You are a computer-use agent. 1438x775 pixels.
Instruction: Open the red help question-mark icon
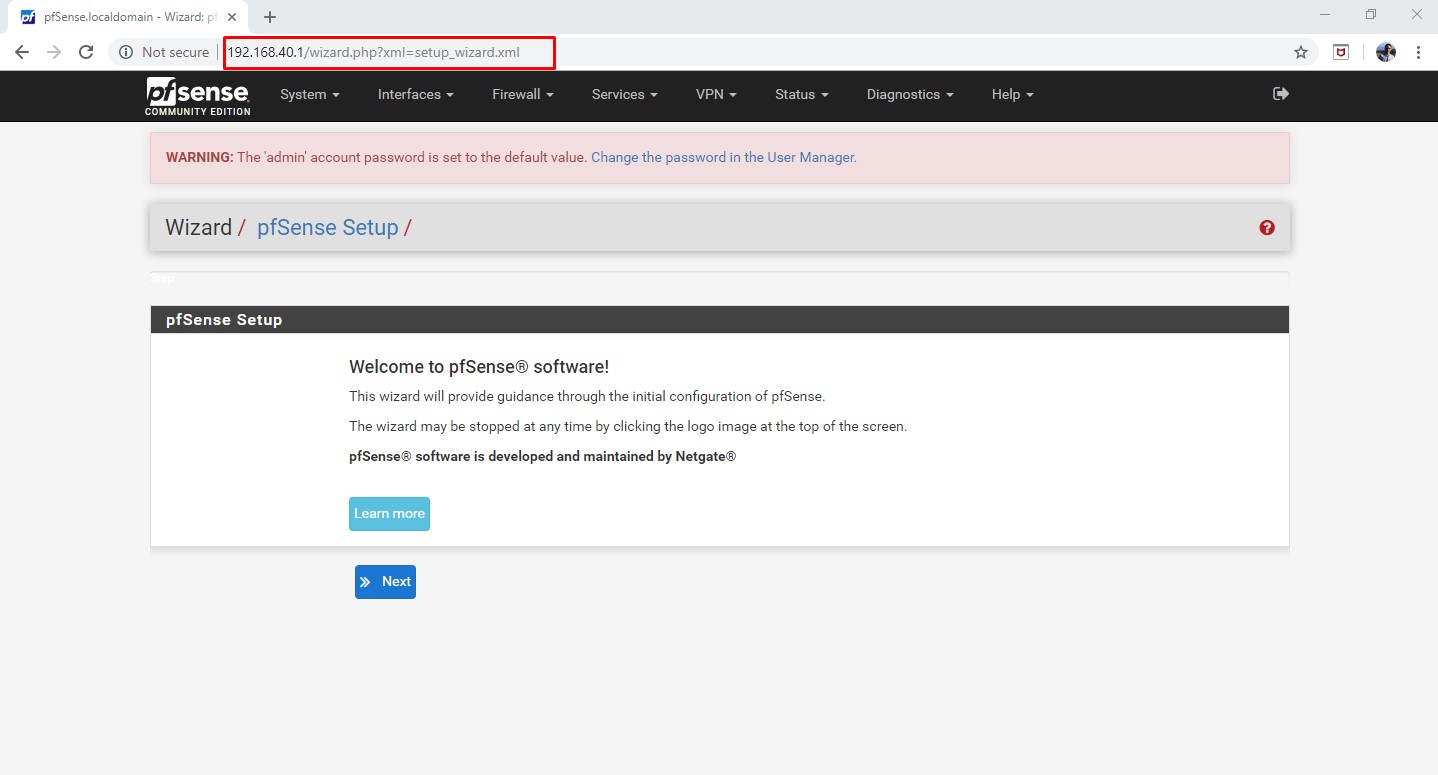tap(1267, 228)
